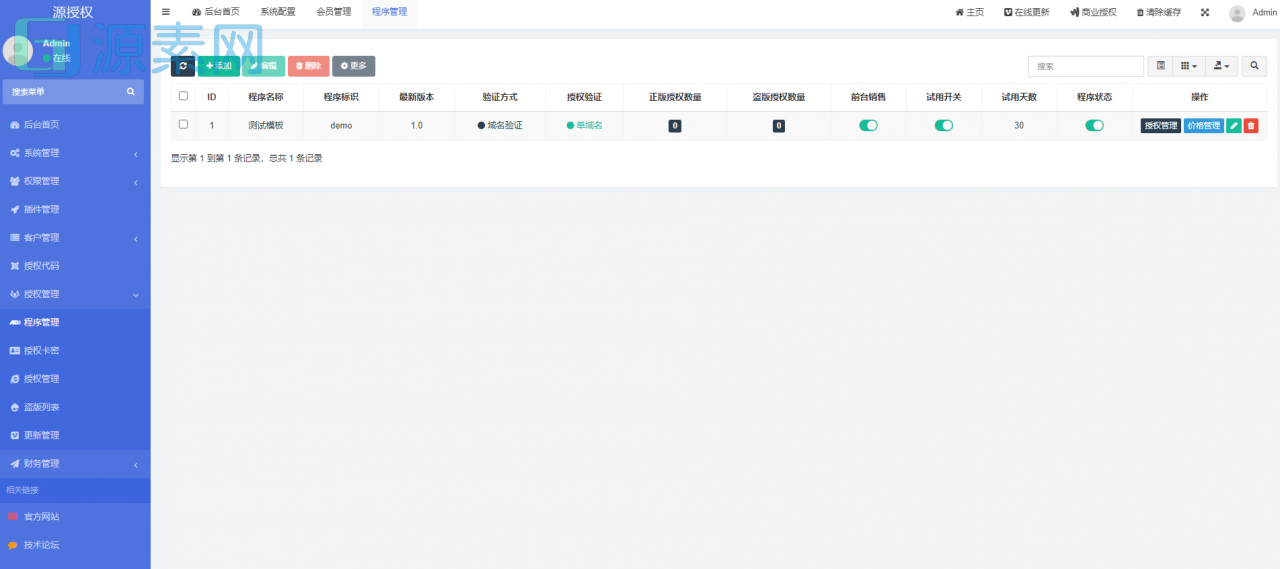1280x569 pixels.
Task: Open 更新管理 in the sidebar
Action: point(75,435)
